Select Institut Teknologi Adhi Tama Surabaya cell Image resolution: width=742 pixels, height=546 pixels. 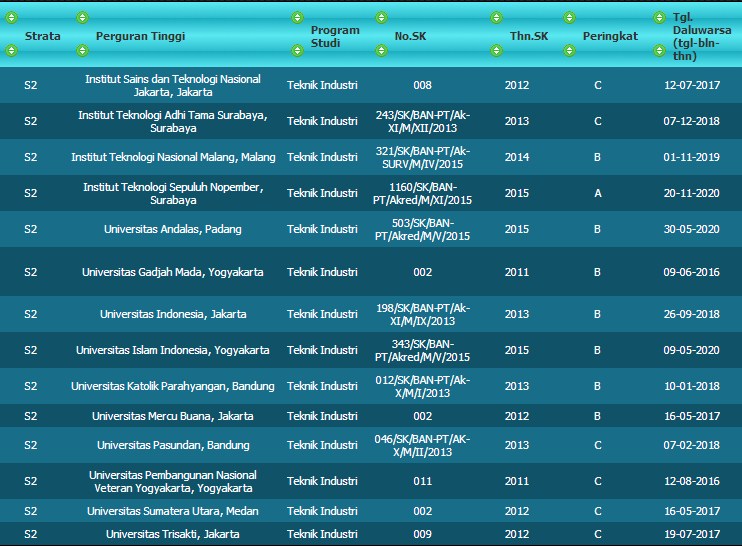coord(173,121)
